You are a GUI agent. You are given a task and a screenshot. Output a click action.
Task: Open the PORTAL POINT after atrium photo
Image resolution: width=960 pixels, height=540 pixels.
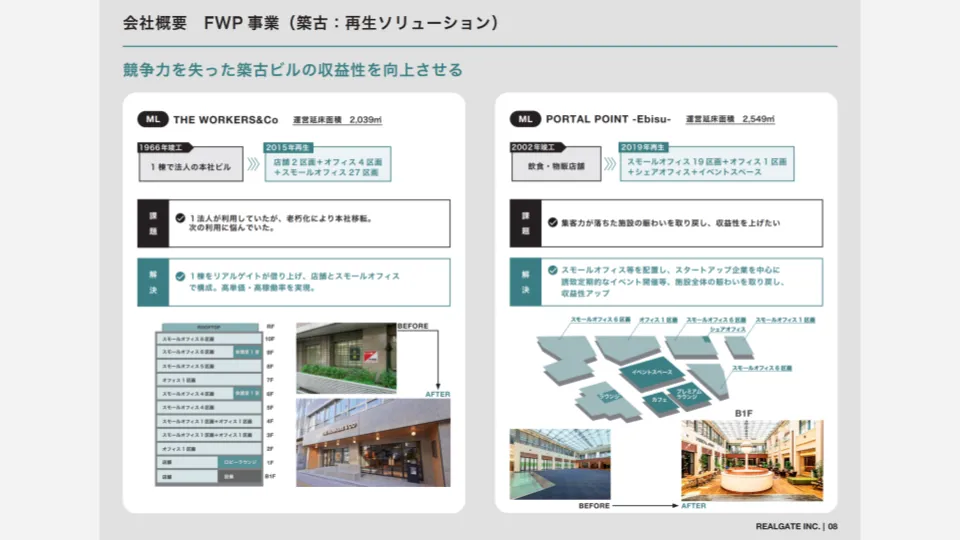[x=752, y=460]
